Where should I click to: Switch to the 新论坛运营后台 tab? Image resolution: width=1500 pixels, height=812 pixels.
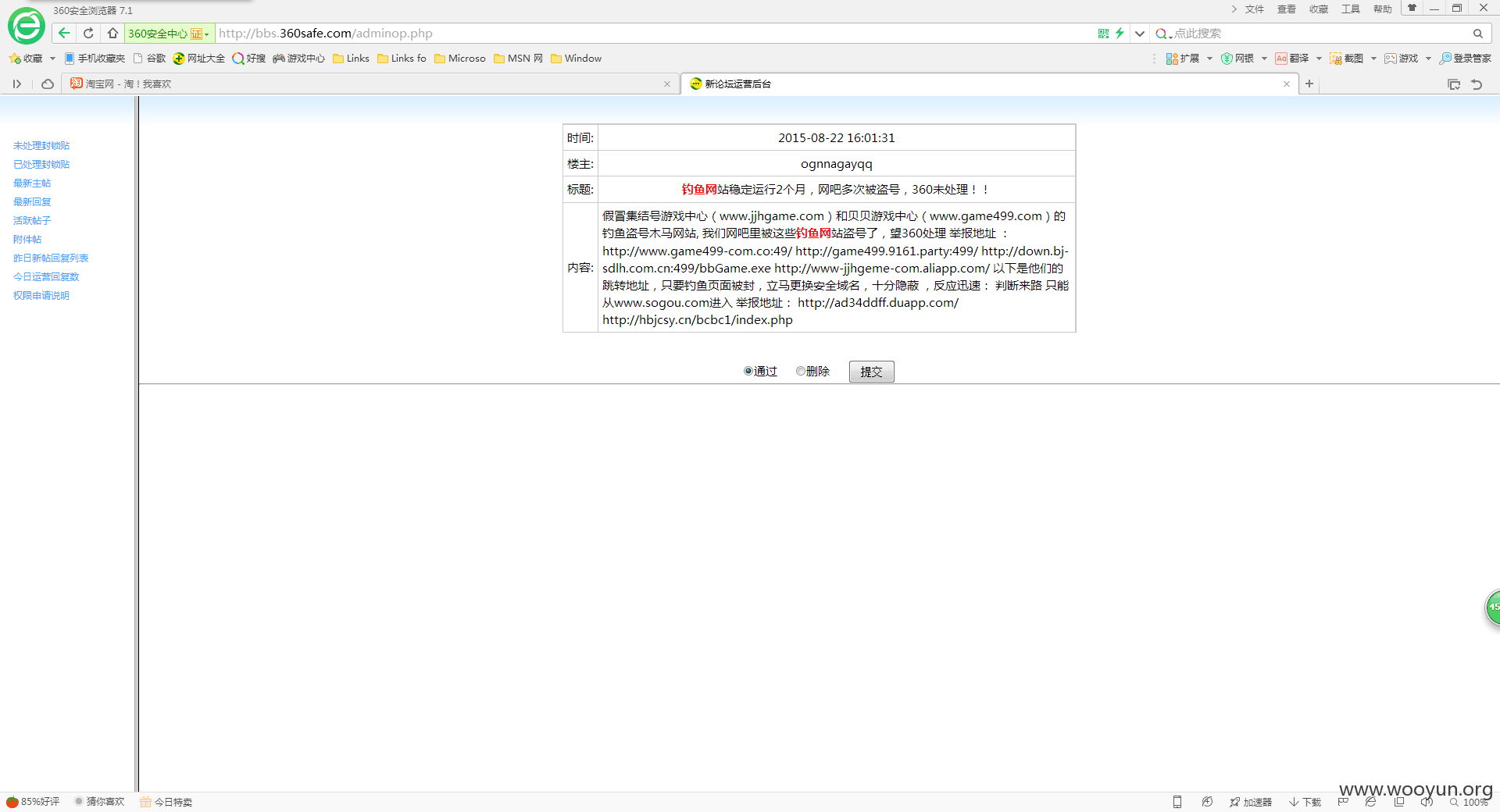click(x=989, y=84)
